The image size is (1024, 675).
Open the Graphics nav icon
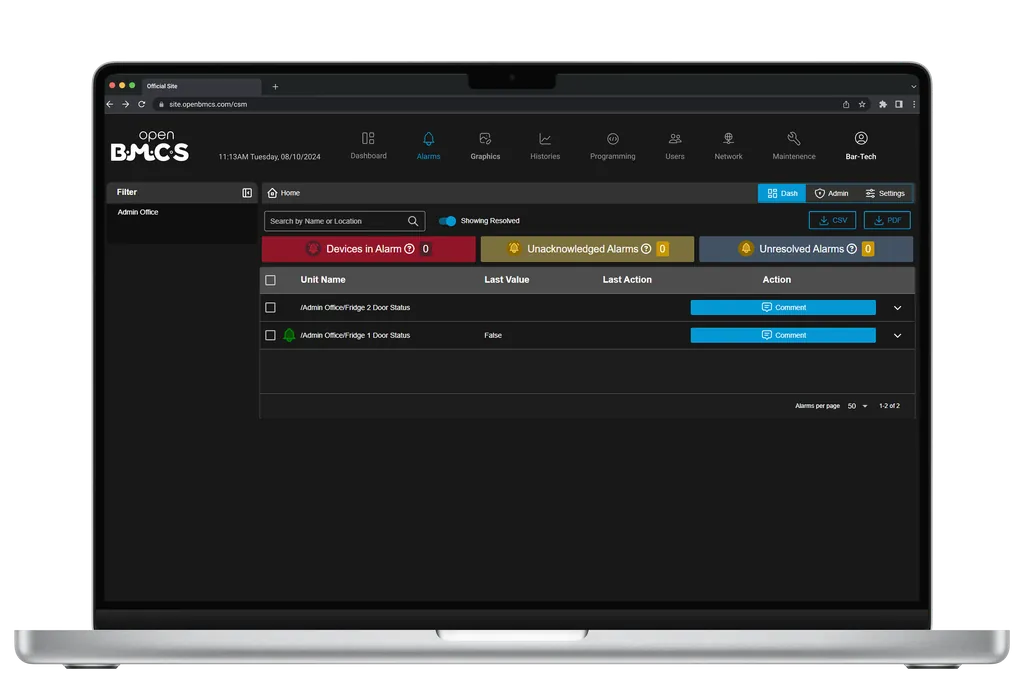(x=485, y=138)
